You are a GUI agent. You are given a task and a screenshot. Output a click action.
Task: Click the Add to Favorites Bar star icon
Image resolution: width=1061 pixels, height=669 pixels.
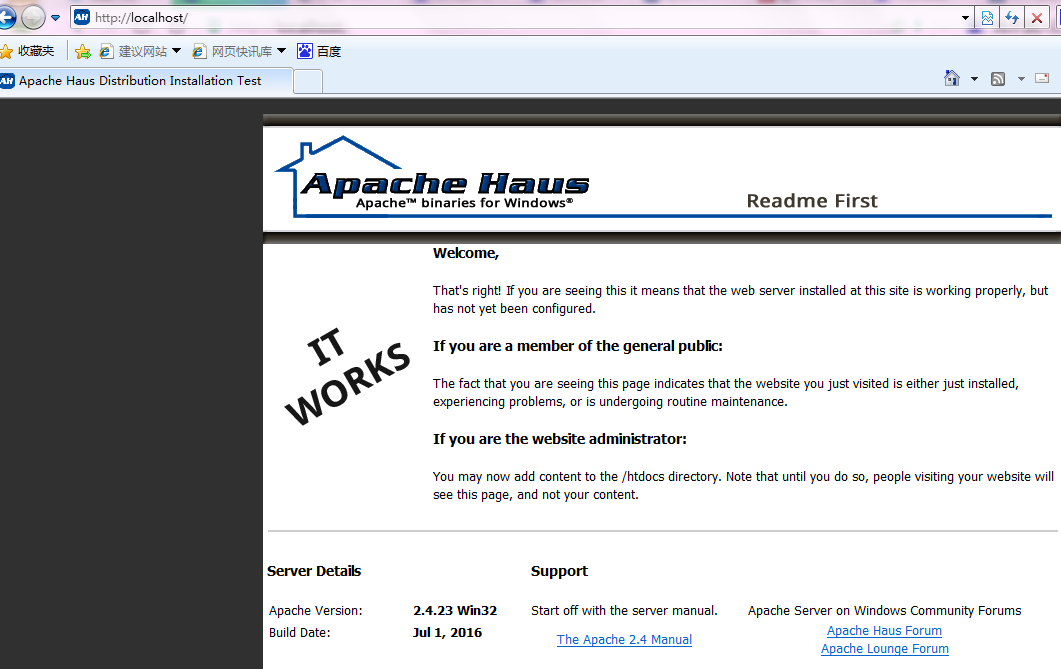pos(83,51)
